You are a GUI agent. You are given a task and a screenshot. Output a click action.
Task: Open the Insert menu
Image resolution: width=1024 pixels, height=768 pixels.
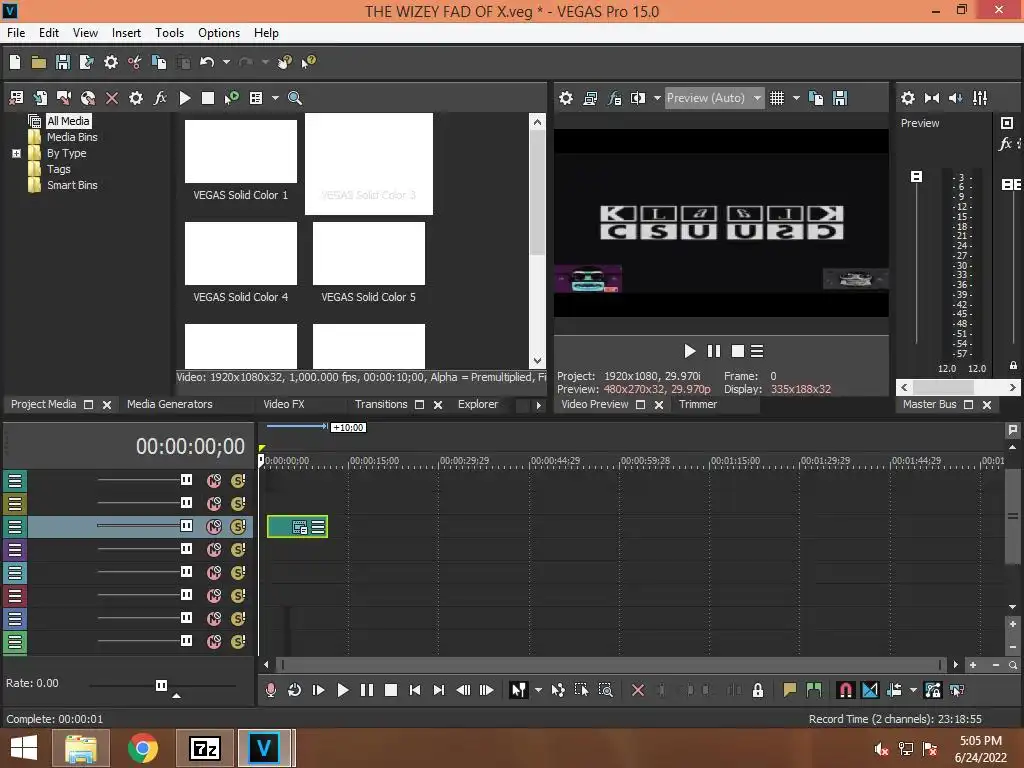pyautogui.click(x=126, y=33)
